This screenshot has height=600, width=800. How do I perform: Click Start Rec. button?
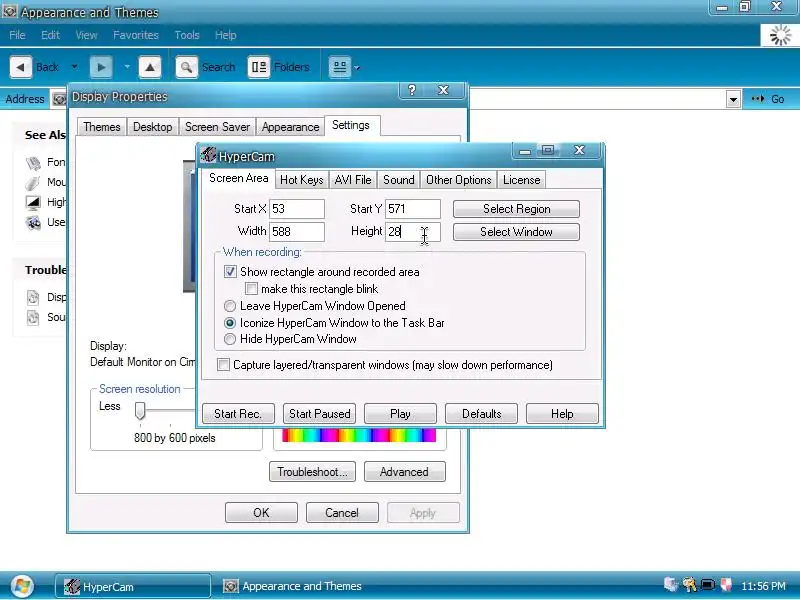coord(238,414)
